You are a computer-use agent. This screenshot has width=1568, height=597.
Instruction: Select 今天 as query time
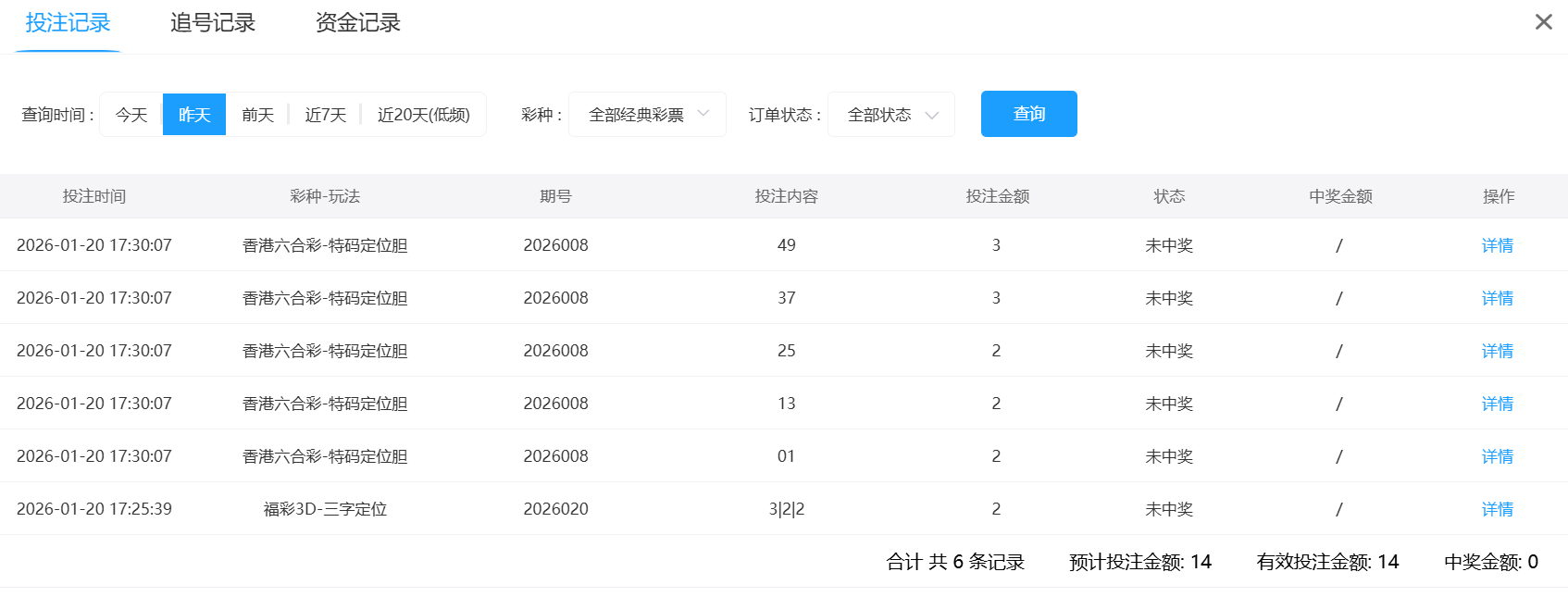tap(131, 115)
